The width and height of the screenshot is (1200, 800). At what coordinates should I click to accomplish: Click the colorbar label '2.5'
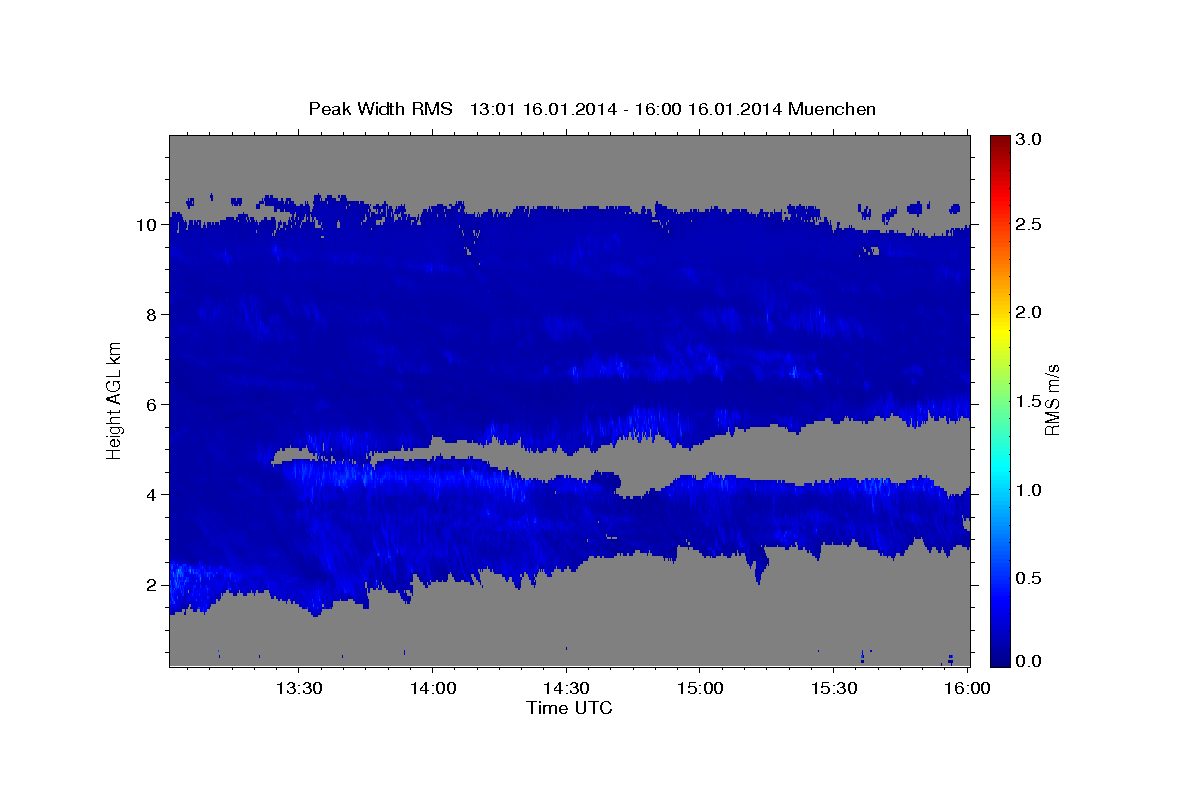click(x=1031, y=224)
